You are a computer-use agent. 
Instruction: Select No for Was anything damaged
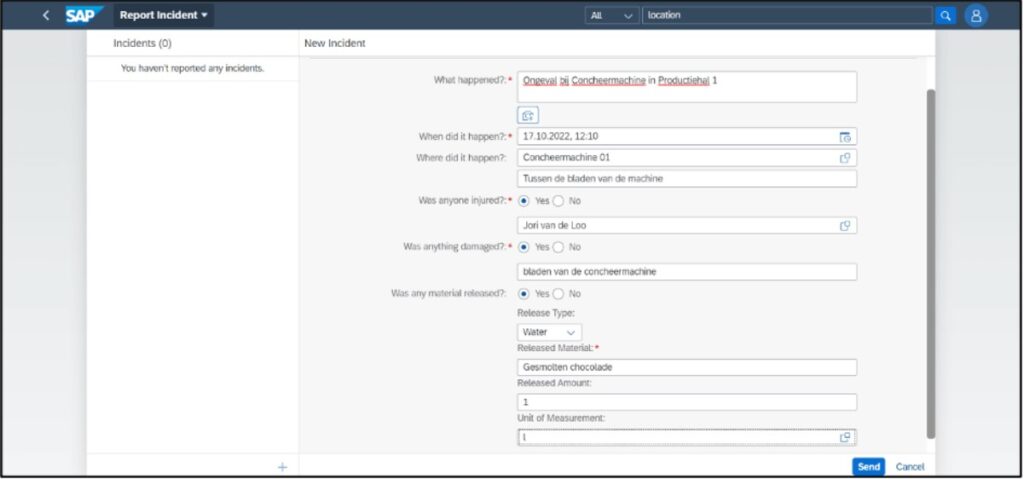pyautogui.click(x=559, y=247)
